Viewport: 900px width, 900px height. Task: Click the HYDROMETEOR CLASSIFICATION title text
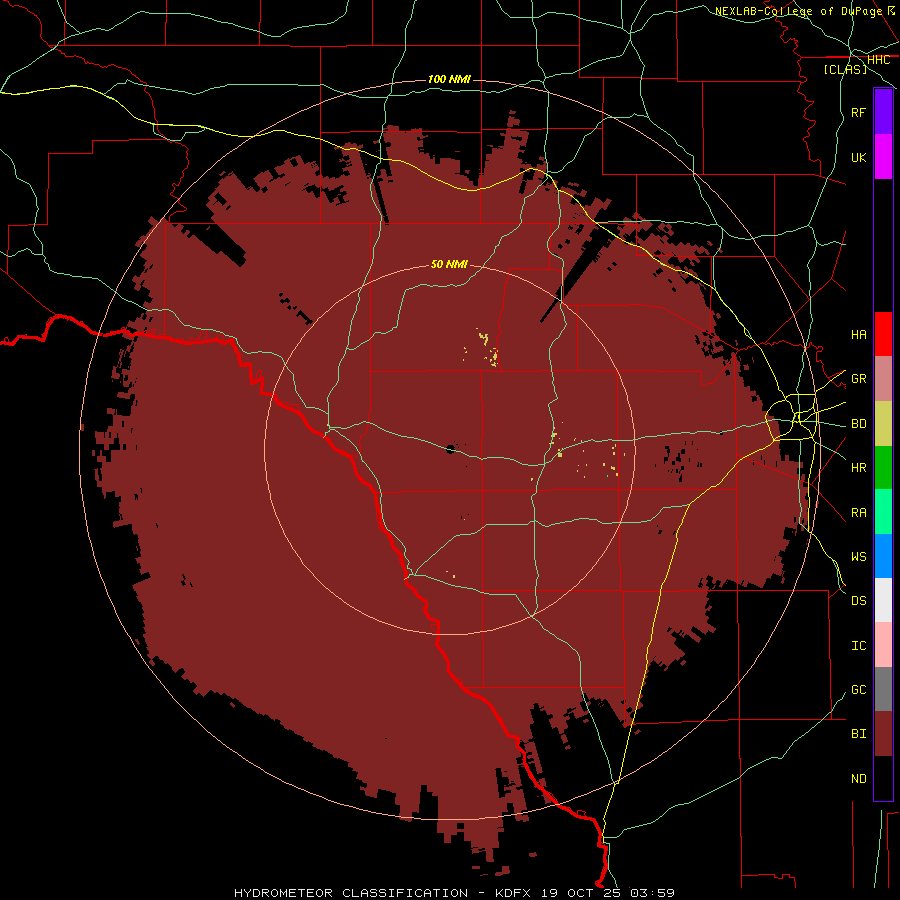[351, 893]
